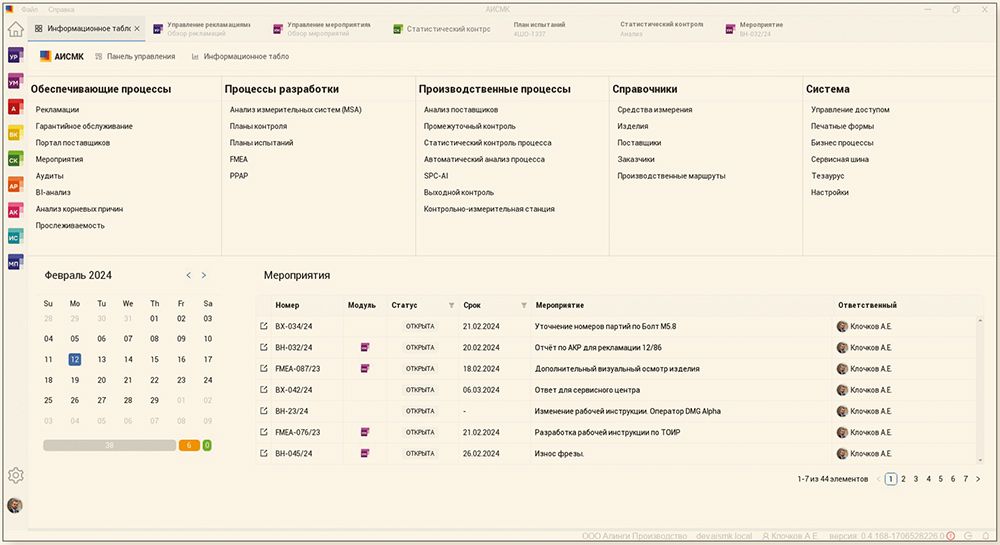Open the УР module icon in the sidebar

[14, 57]
